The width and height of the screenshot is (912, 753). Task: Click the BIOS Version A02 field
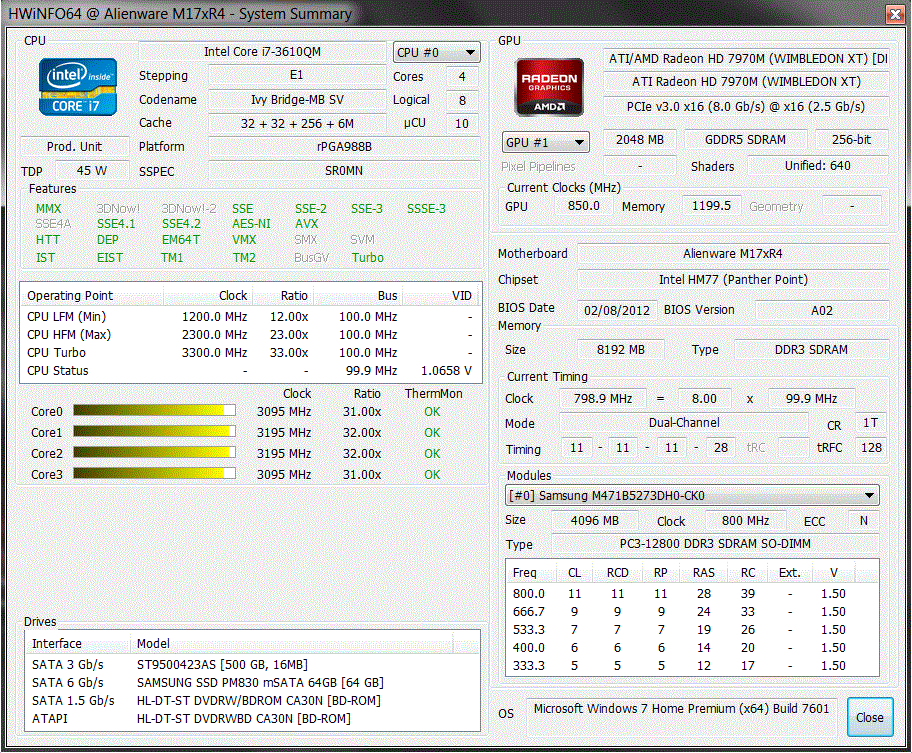[822, 310]
